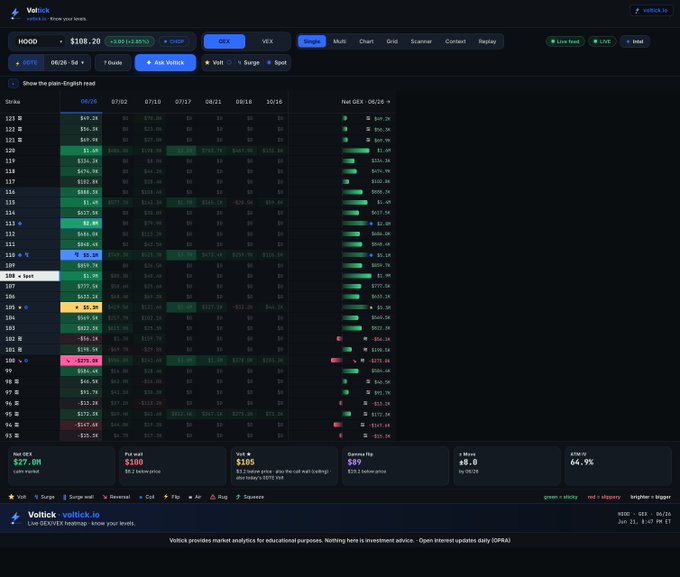Click the Strike column header
Screen dimensions: 680x577
[x=13, y=102]
